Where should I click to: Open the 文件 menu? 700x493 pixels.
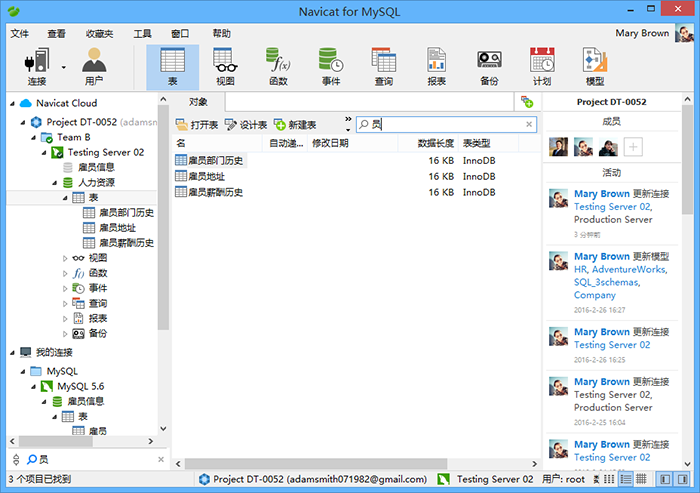pos(19,33)
